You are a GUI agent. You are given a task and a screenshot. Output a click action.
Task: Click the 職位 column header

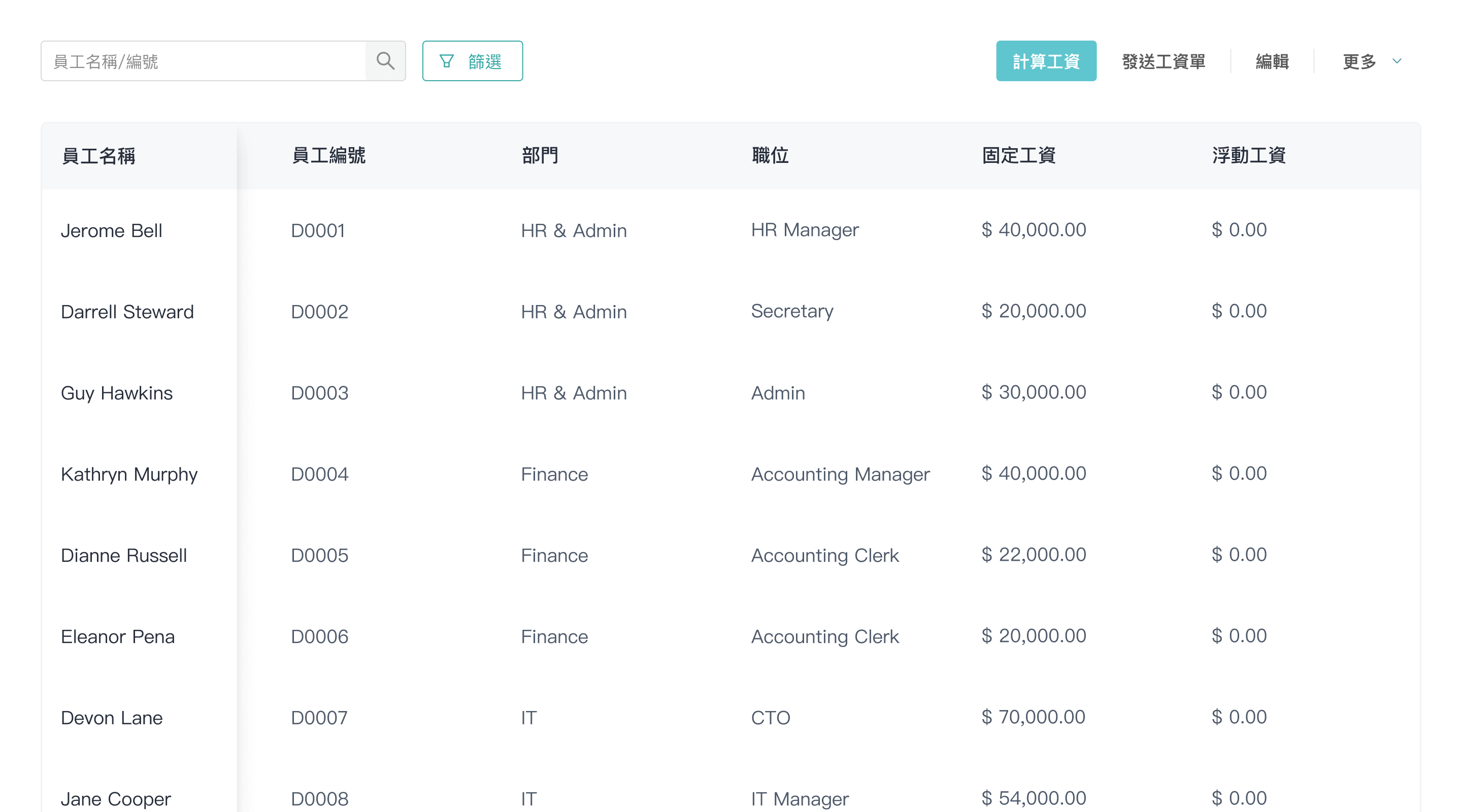coord(770,155)
